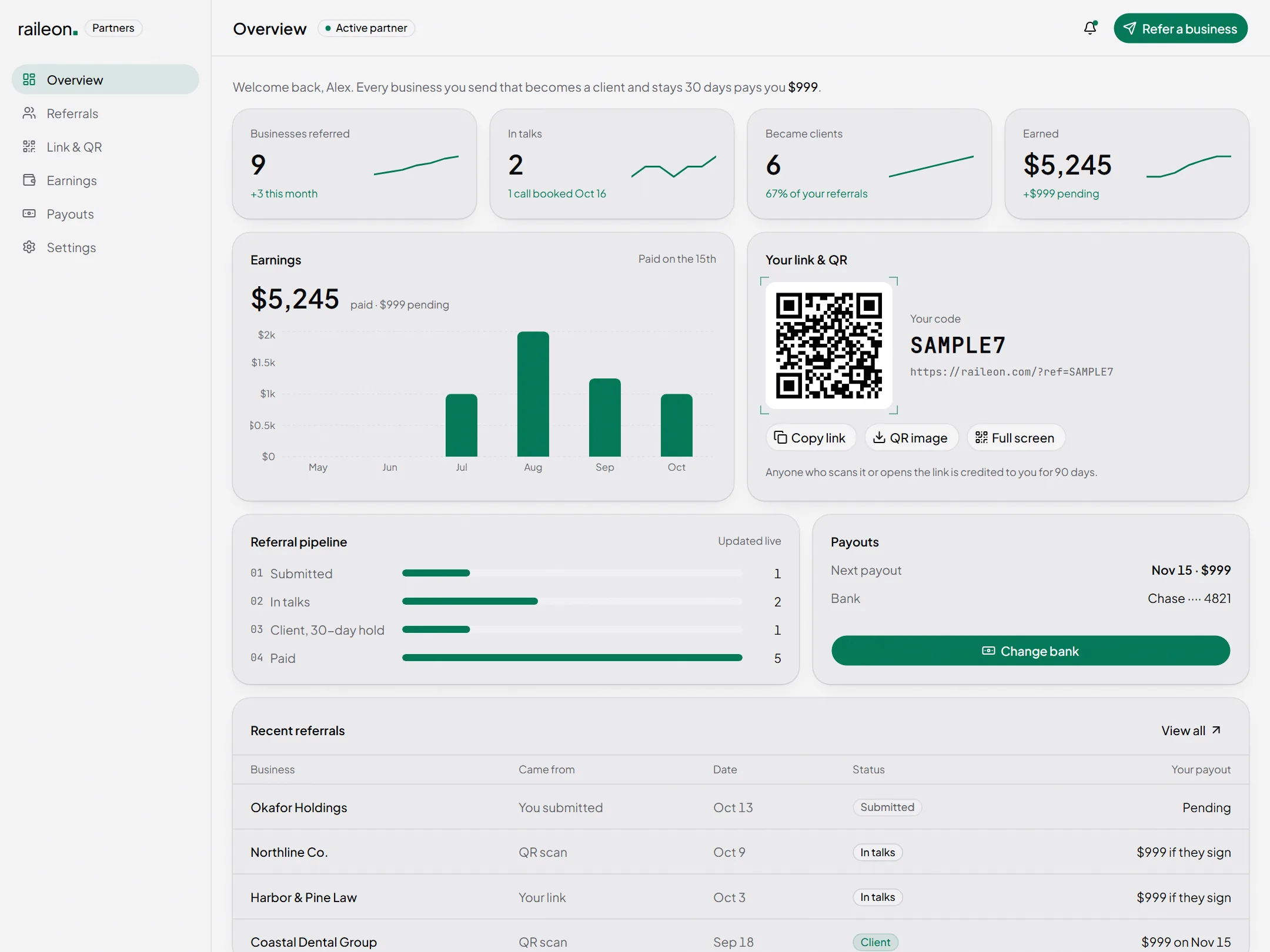Click the Link & QR code icon
The width and height of the screenshot is (1270, 952).
[29, 146]
